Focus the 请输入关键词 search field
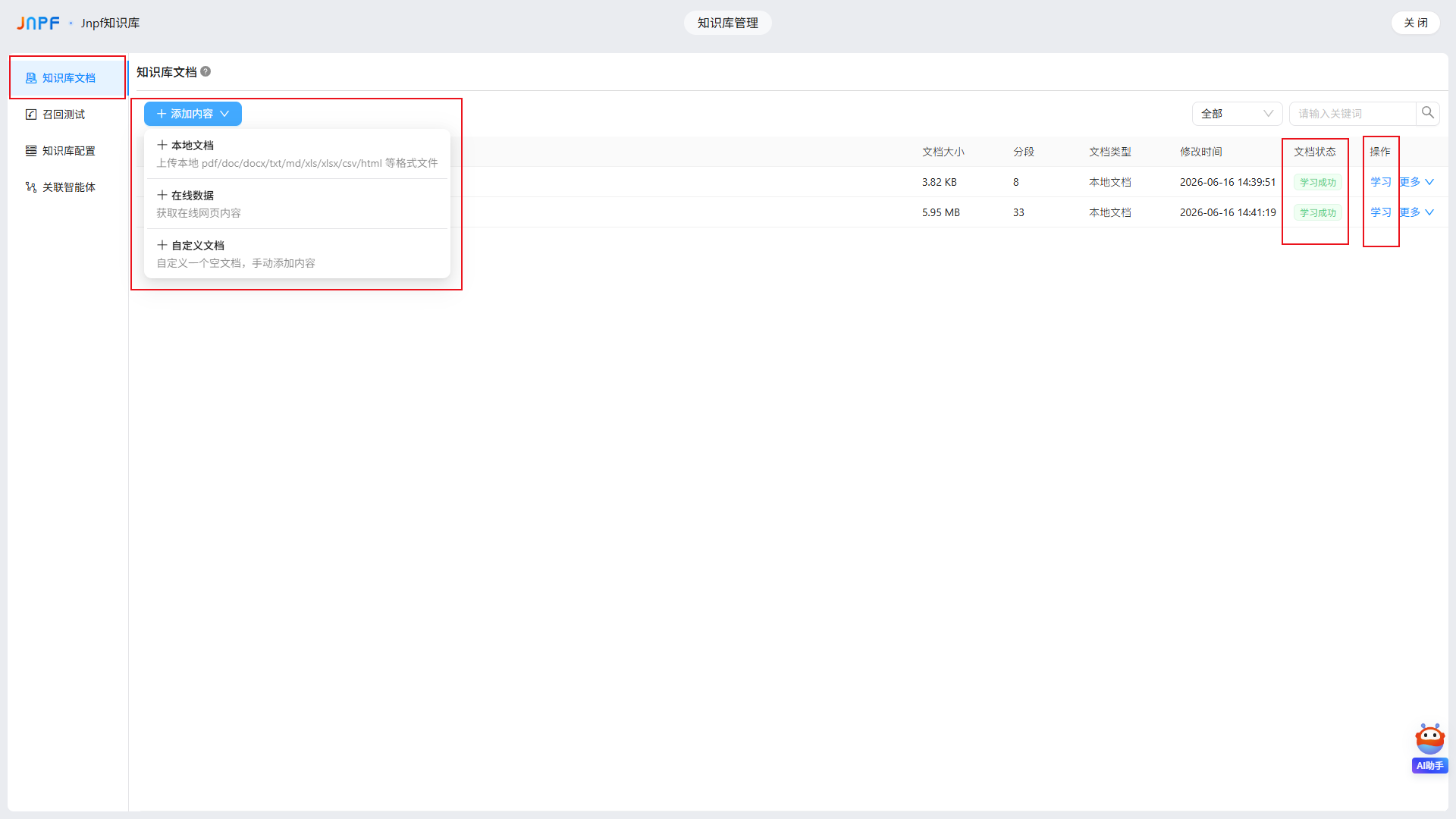The width and height of the screenshot is (1456, 819). point(1352,114)
